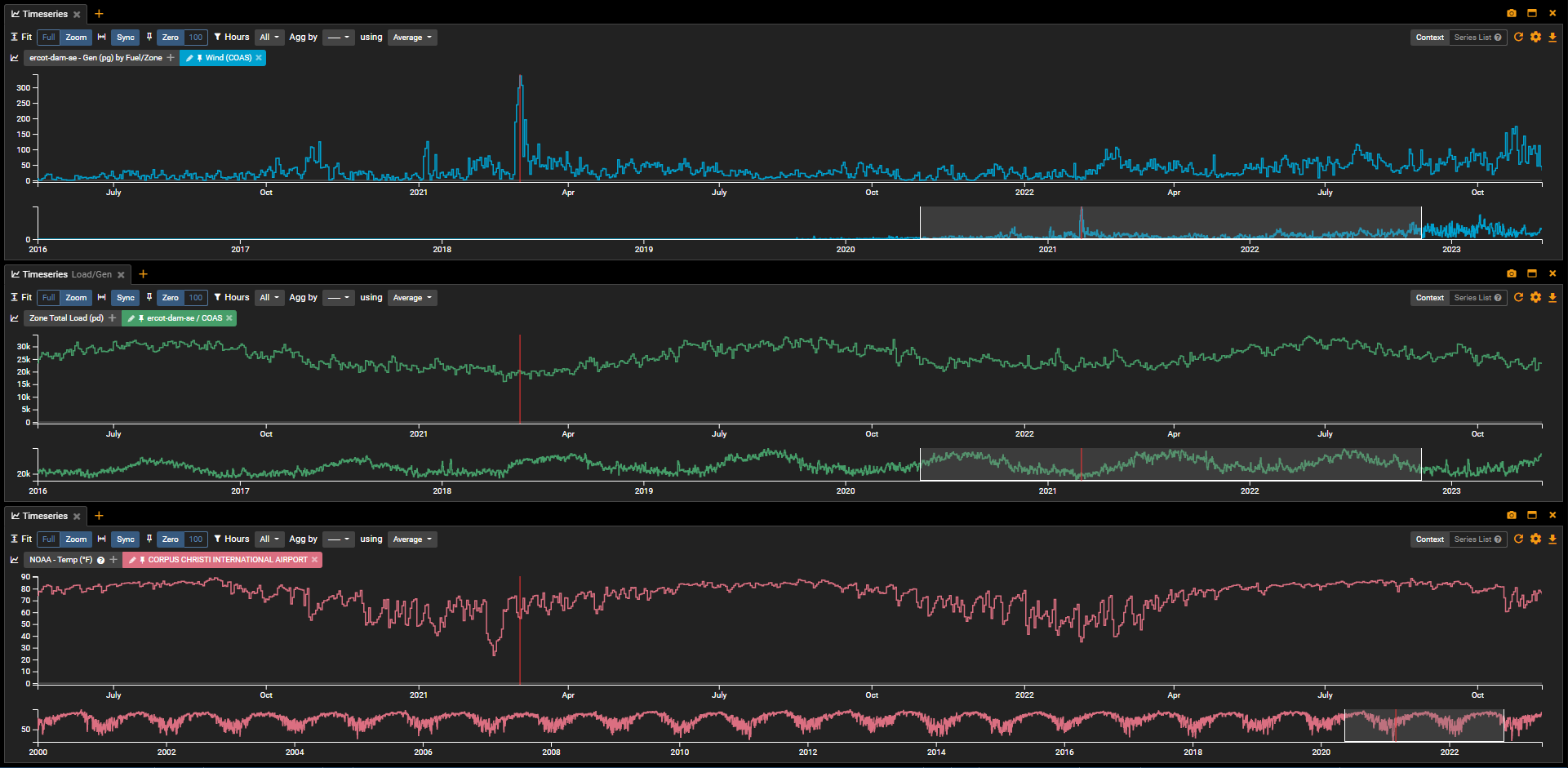Switch fit to Full in temperature panel

[x=49, y=539]
